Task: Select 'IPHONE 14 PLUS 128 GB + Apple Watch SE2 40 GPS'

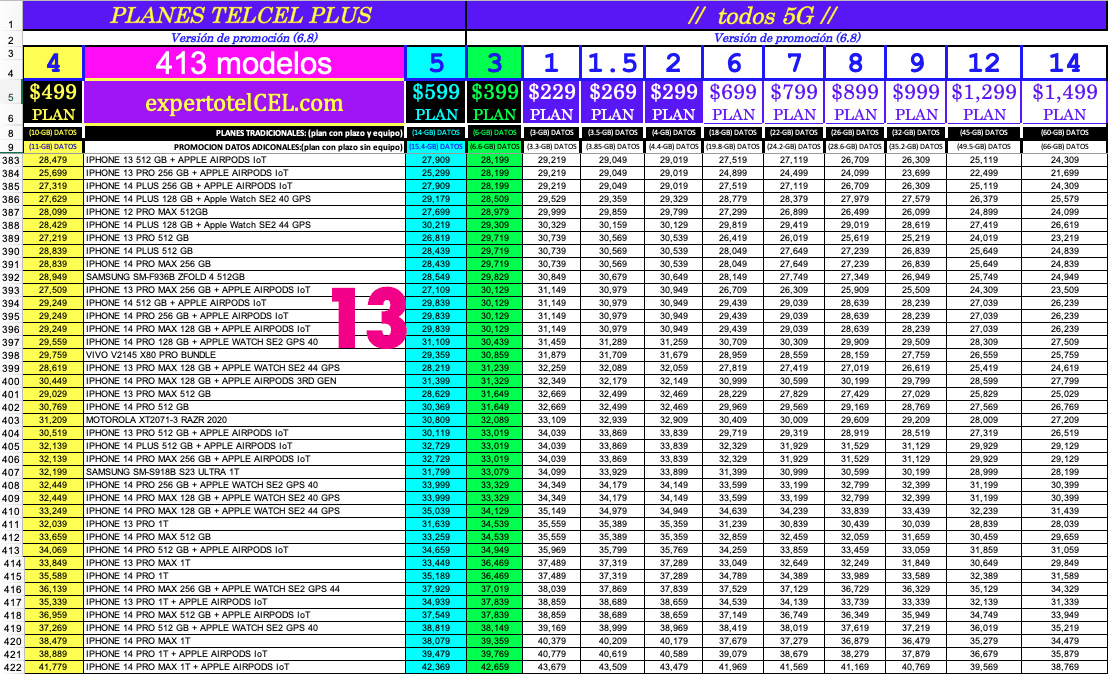Action: 244,199
